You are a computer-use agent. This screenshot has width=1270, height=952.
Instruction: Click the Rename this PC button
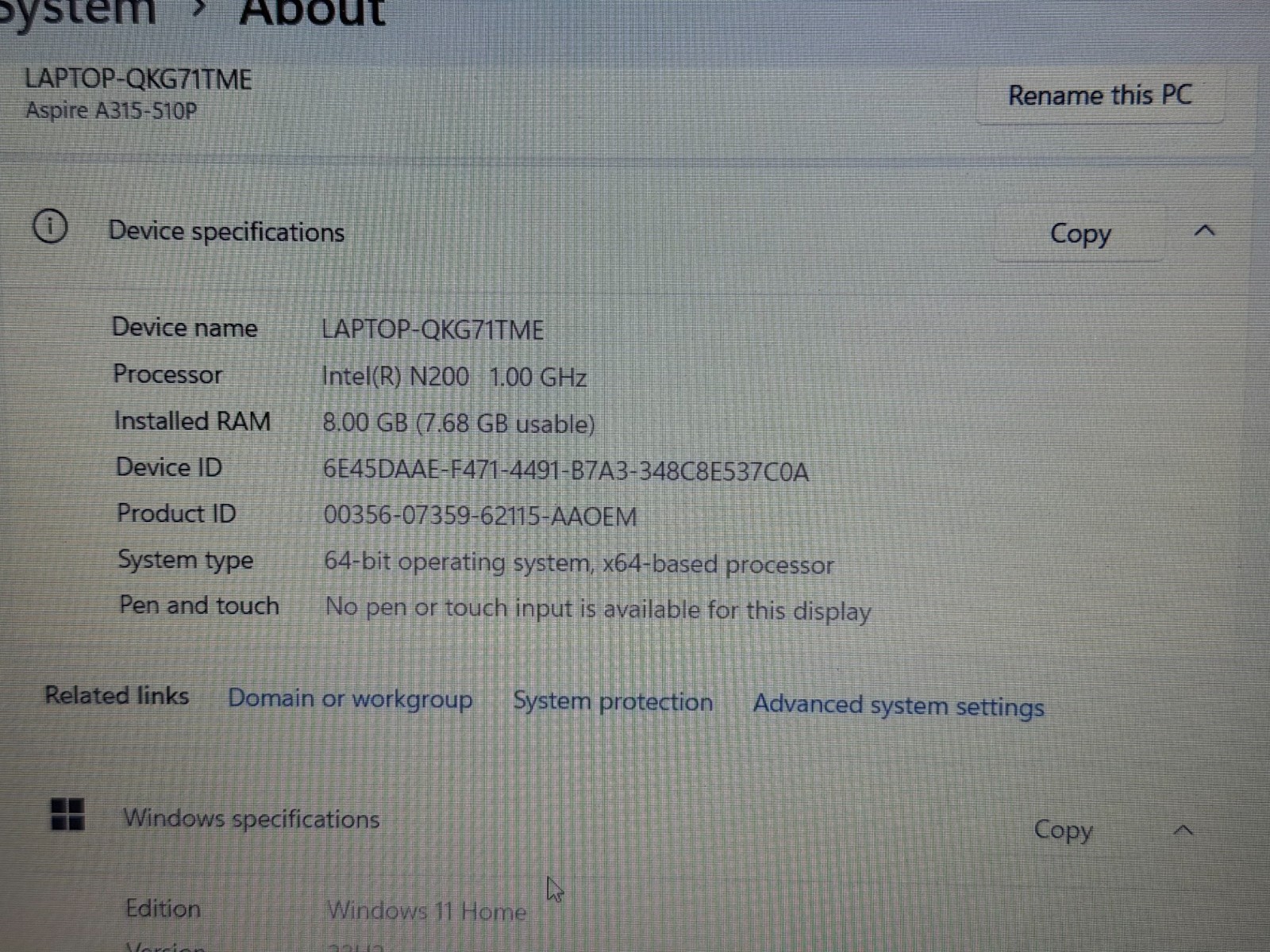point(1100,96)
